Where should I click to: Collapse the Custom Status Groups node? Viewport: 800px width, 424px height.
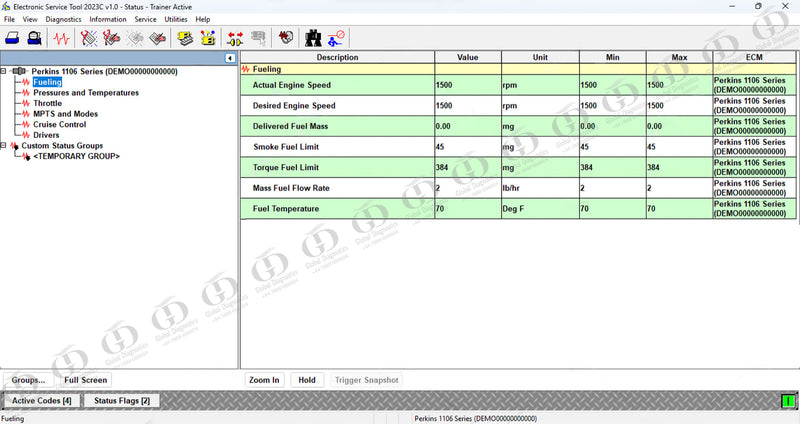pyautogui.click(x=4, y=145)
